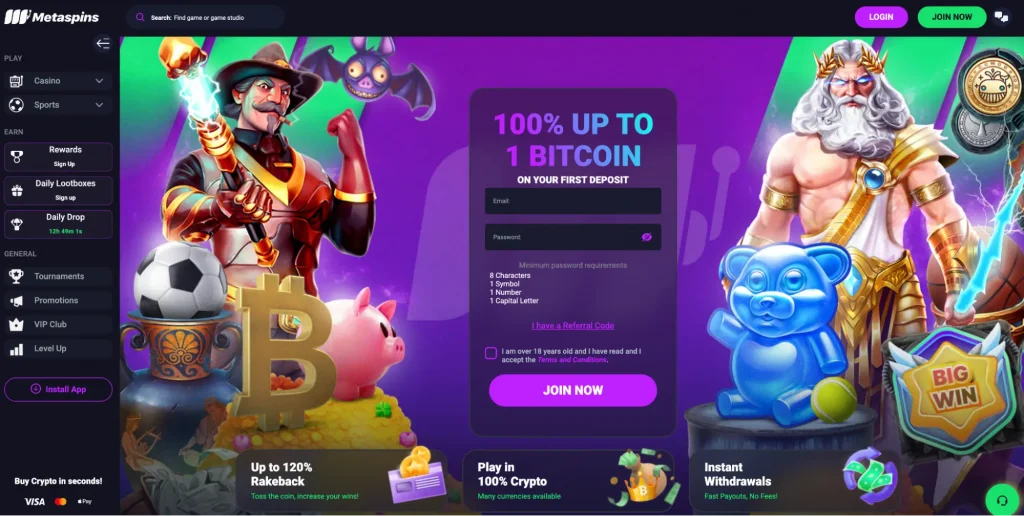Click the VIP Club crown icon
Screen dimensions: 1024x516
click(x=16, y=325)
